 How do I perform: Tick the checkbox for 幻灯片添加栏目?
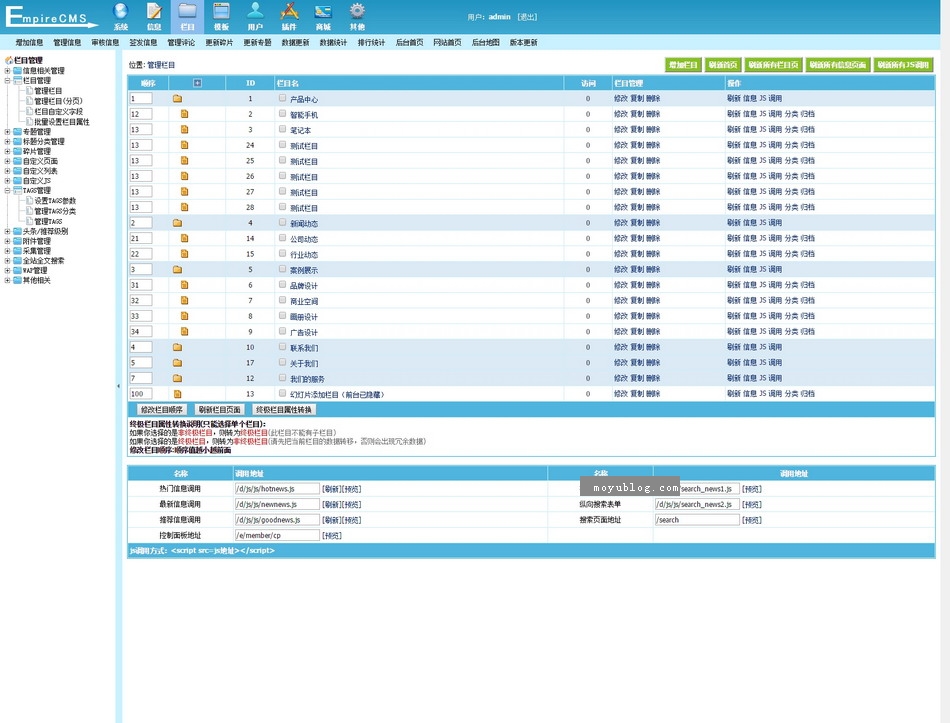pyautogui.click(x=282, y=393)
